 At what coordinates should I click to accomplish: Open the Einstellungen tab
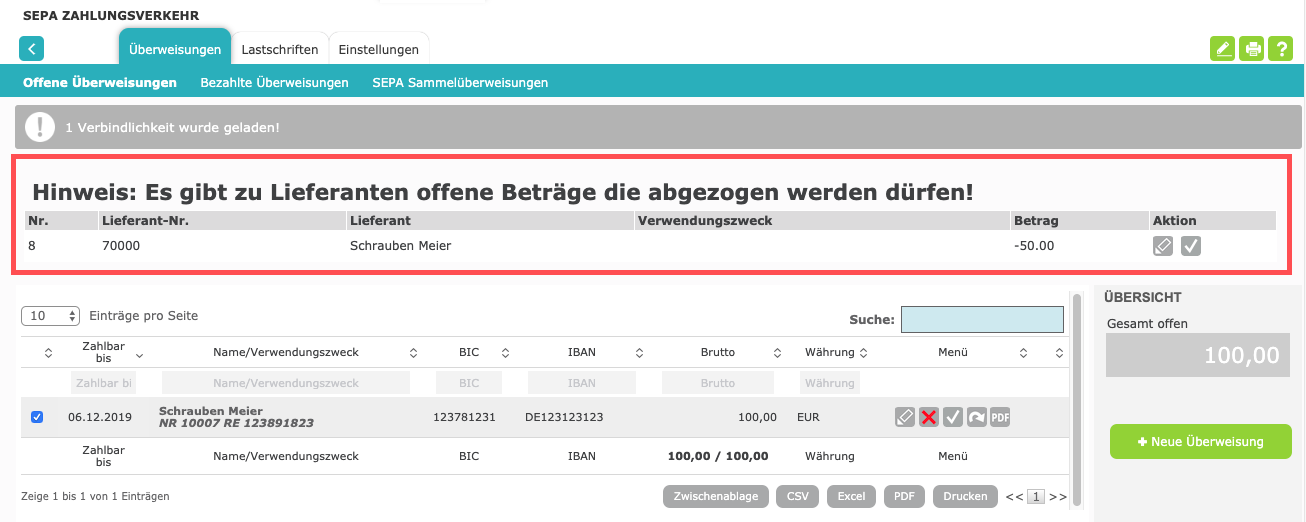pyautogui.click(x=378, y=50)
